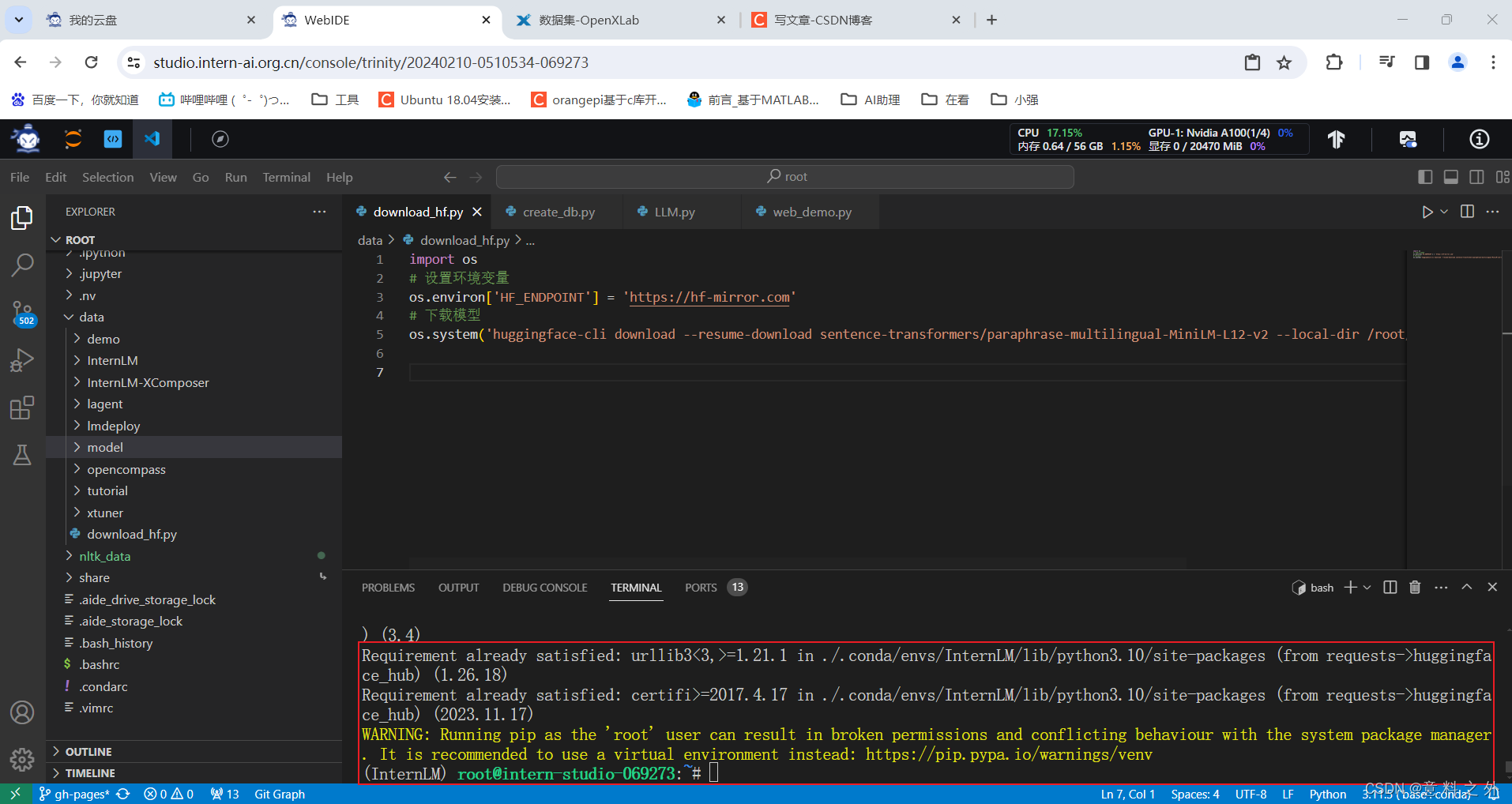Show the PROBLEMS panel tab
The height and width of the screenshot is (804, 1512).
pos(388,588)
